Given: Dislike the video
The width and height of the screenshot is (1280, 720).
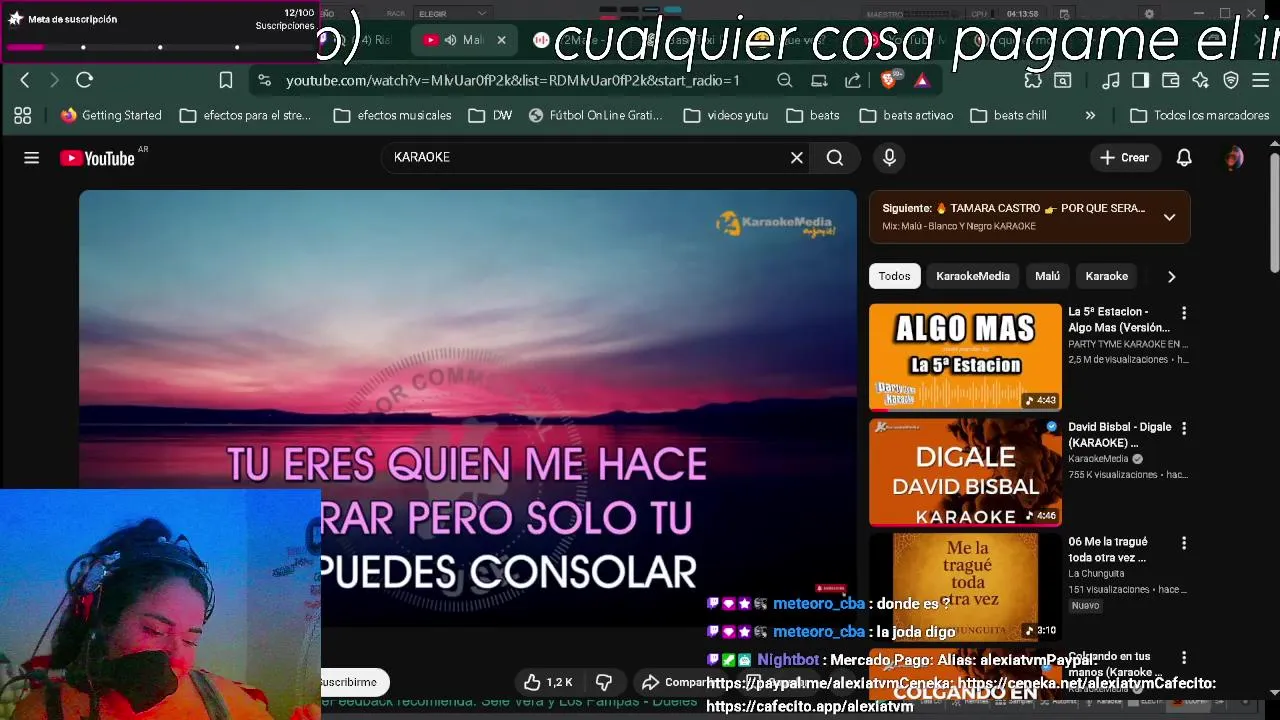Looking at the screenshot, I should click(x=604, y=682).
